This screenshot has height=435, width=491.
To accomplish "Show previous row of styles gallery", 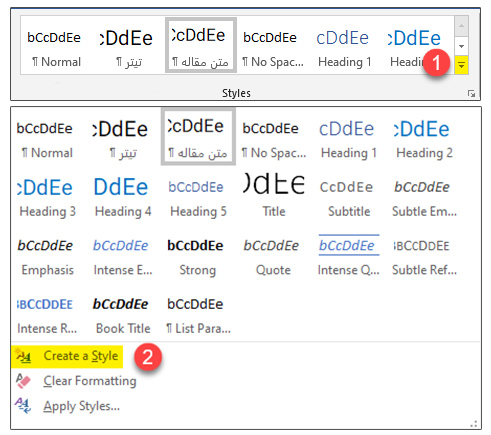I will 461,26.
